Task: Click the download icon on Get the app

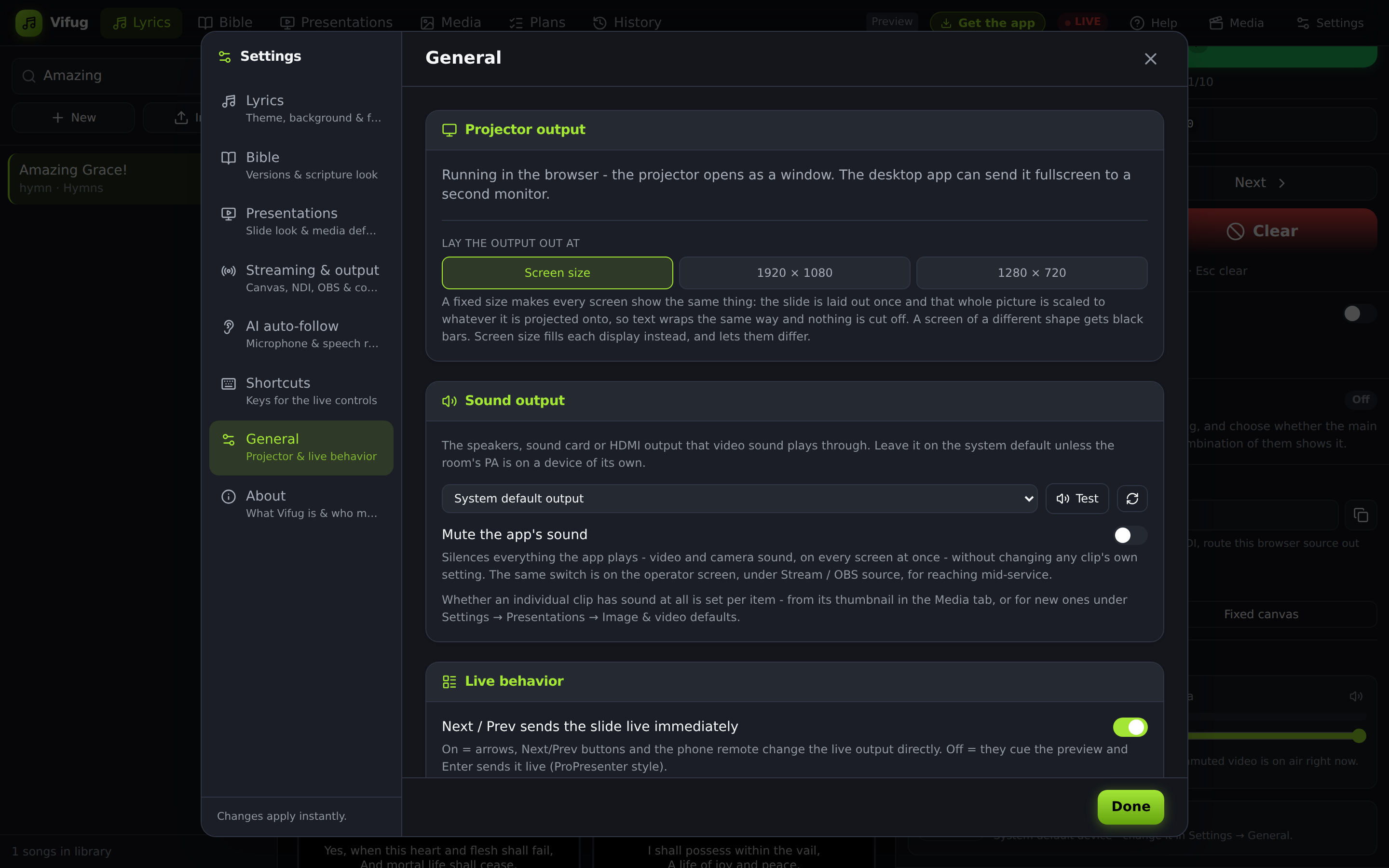Action: [946, 23]
